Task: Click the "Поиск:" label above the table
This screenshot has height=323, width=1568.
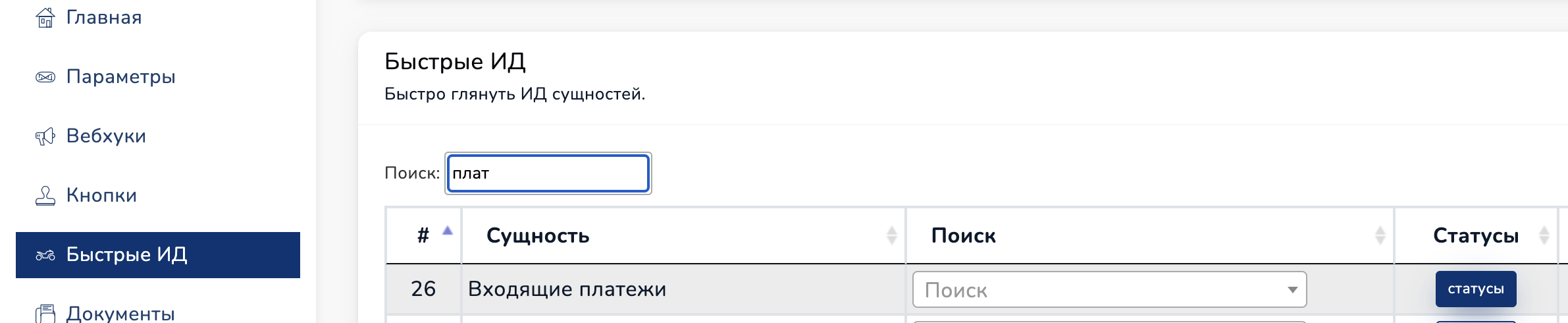Action: (411, 173)
